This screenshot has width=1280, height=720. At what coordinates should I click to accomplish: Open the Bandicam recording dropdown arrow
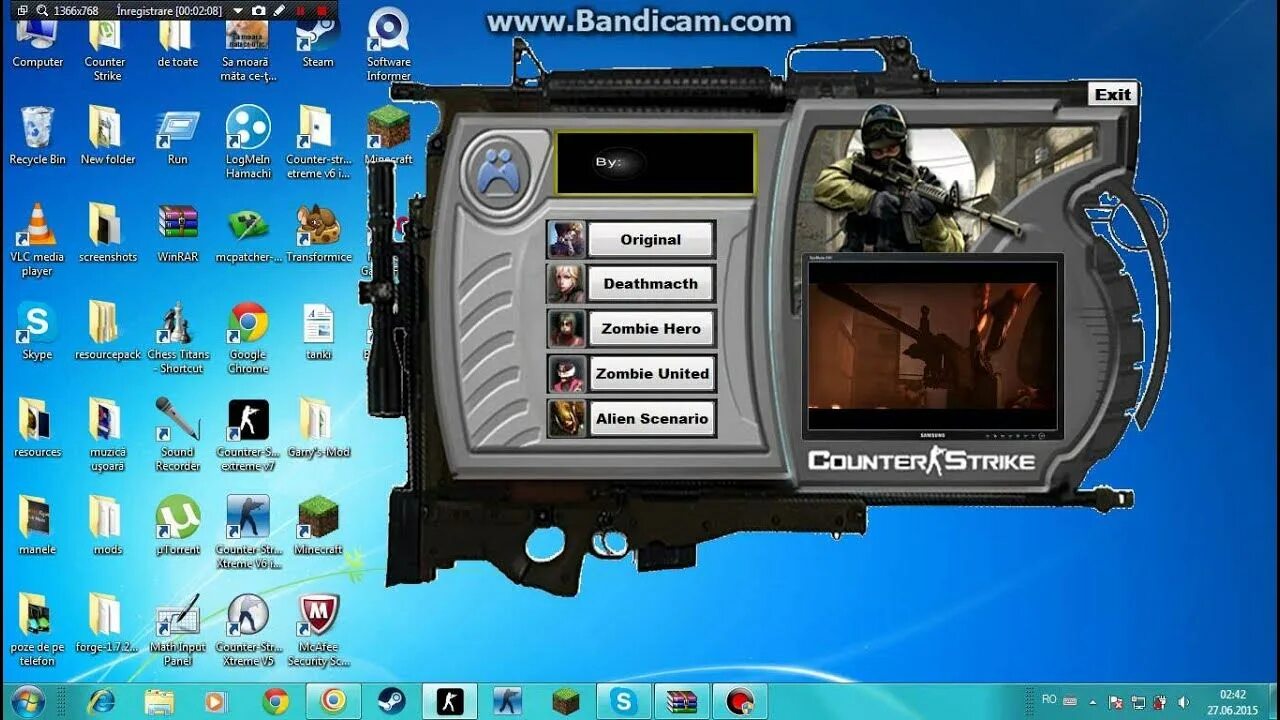[237, 11]
